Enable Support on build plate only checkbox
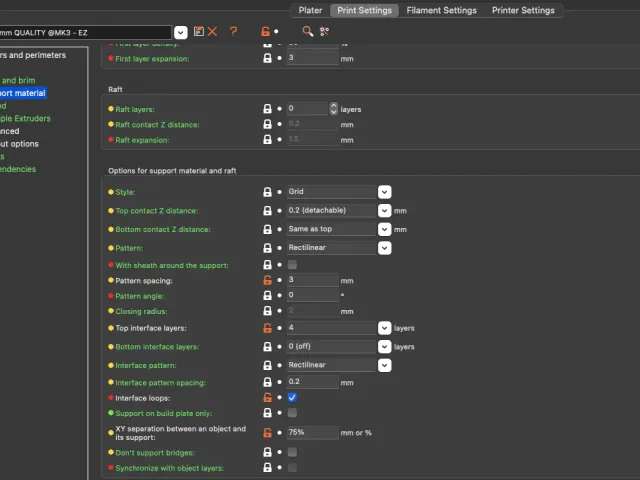This screenshot has height=480, width=640. 292,413
